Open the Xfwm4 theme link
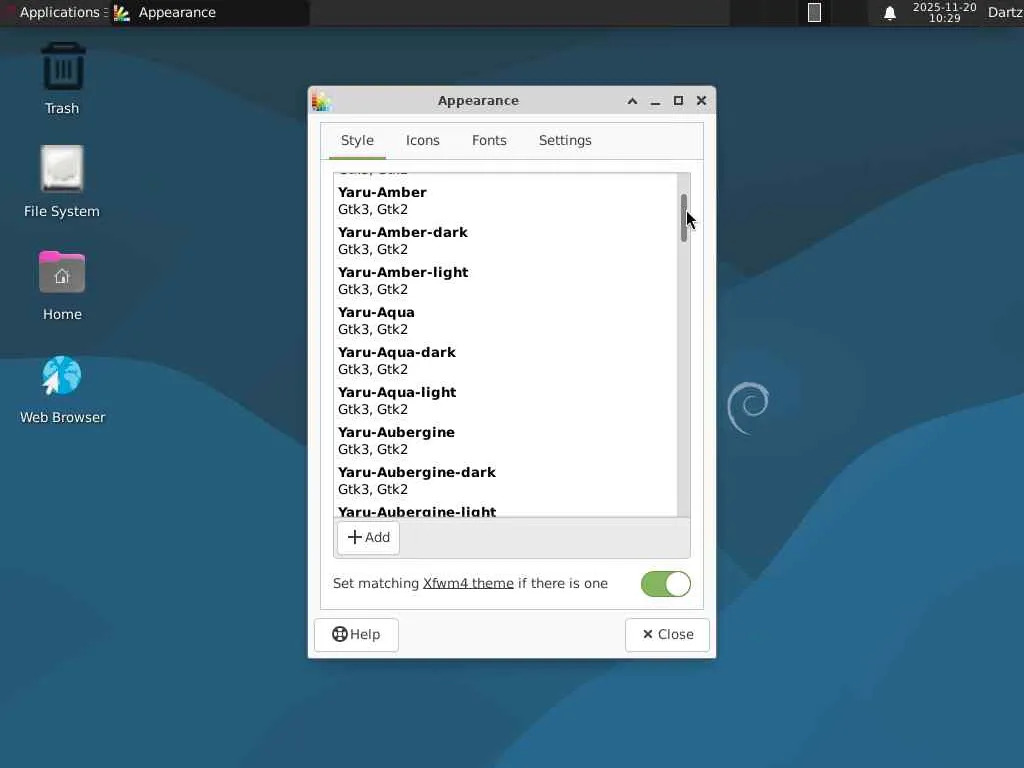The height and width of the screenshot is (768, 1024). click(x=468, y=583)
